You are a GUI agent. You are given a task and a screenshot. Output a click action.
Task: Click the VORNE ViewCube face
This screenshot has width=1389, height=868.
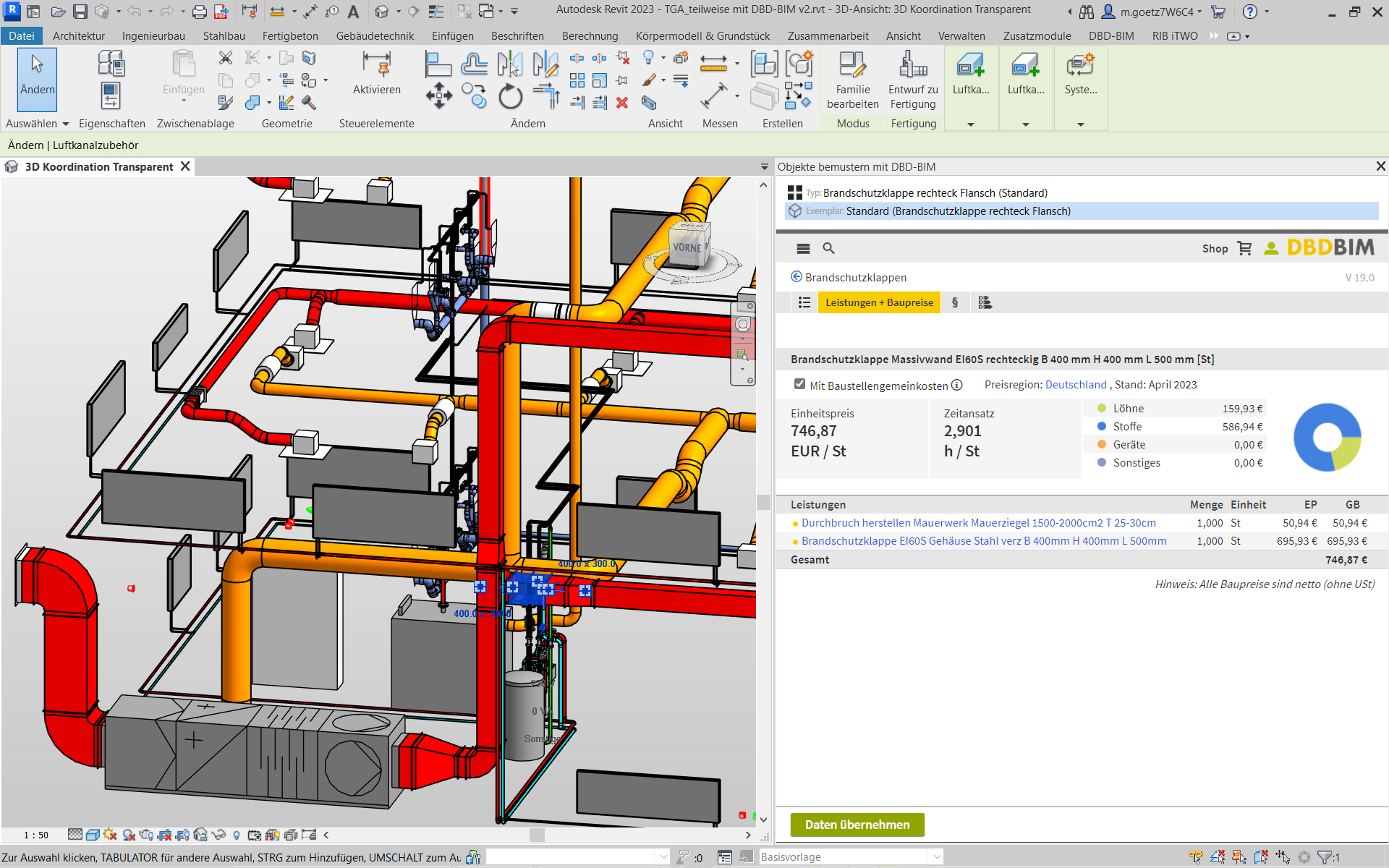pyautogui.click(x=687, y=247)
